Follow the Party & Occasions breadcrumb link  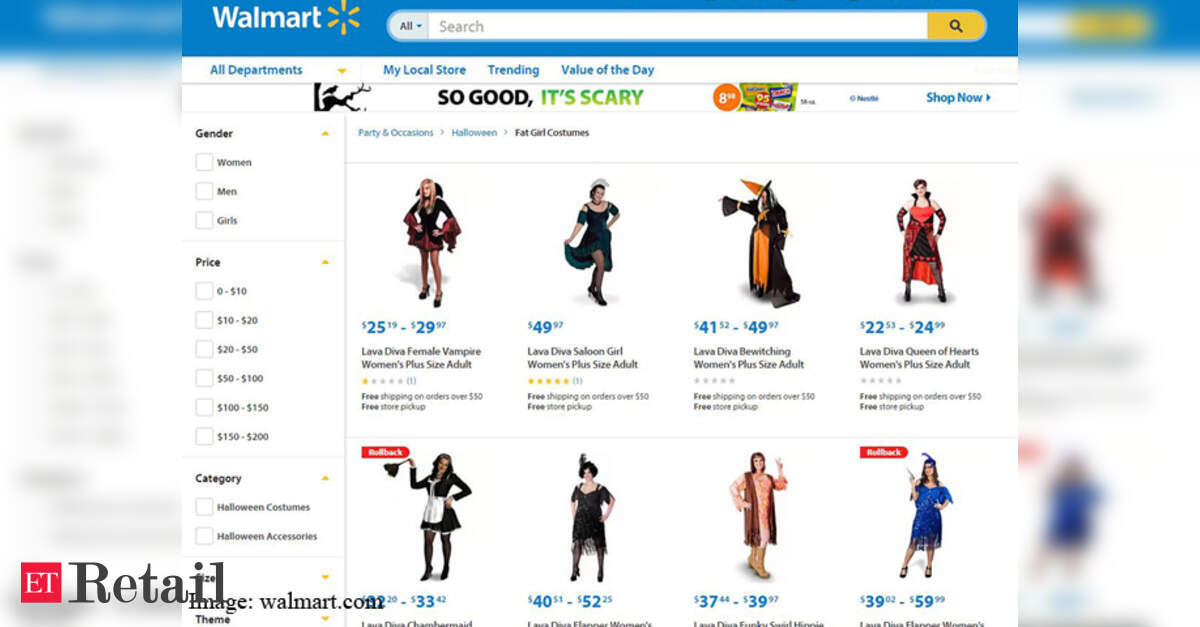tap(396, 132)
